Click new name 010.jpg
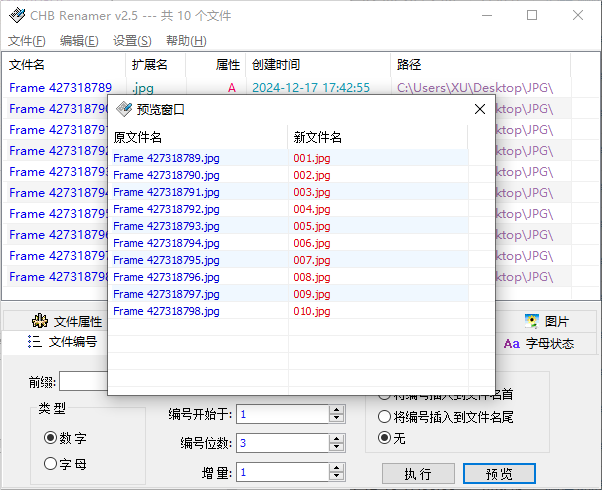The height and width of the screenshot is (490, 602). (312, 311)
